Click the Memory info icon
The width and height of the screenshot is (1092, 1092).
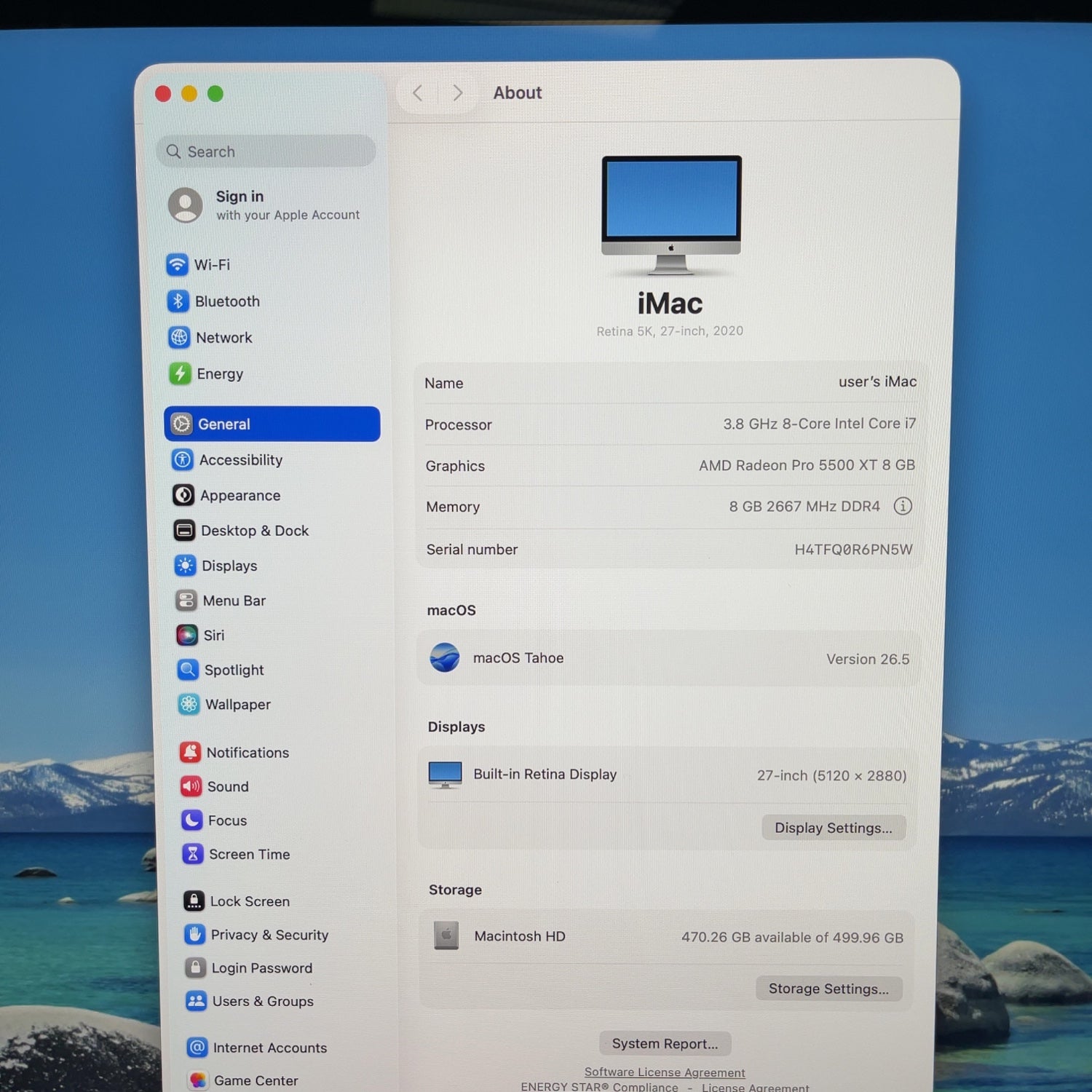click(x=903, y=506)
